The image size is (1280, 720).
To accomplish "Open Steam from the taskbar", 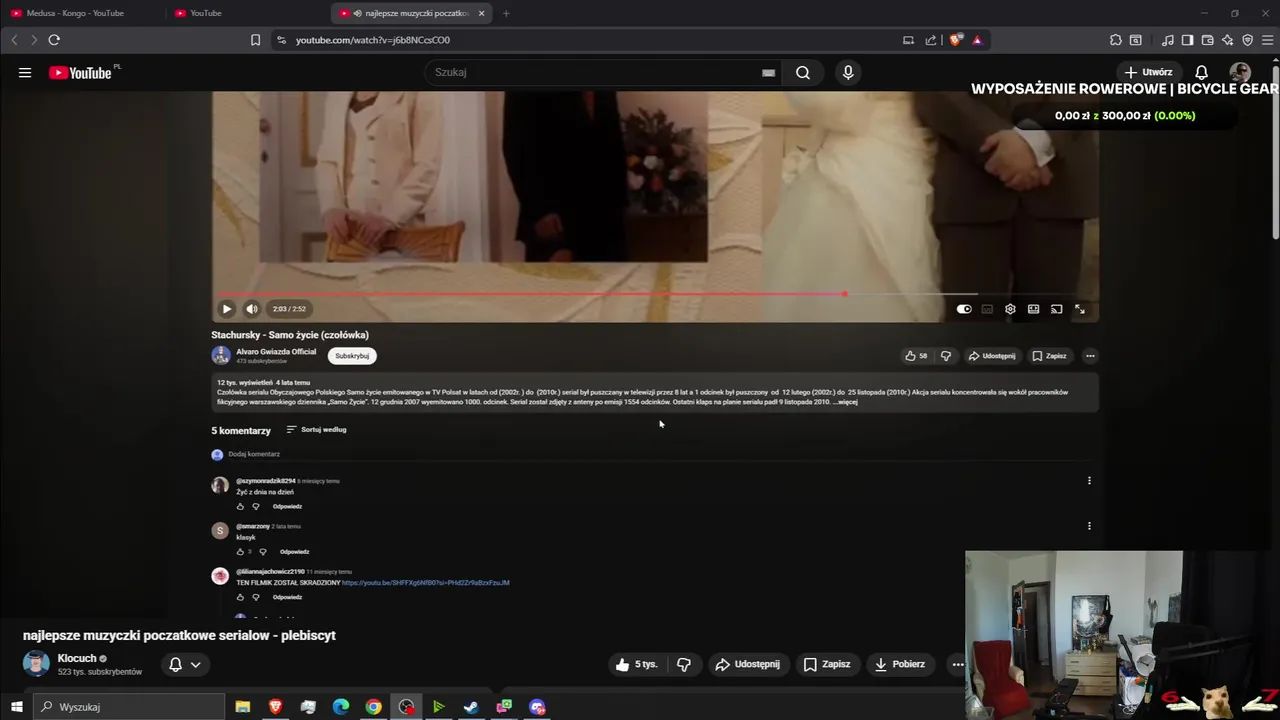I will tap(471, 707).
